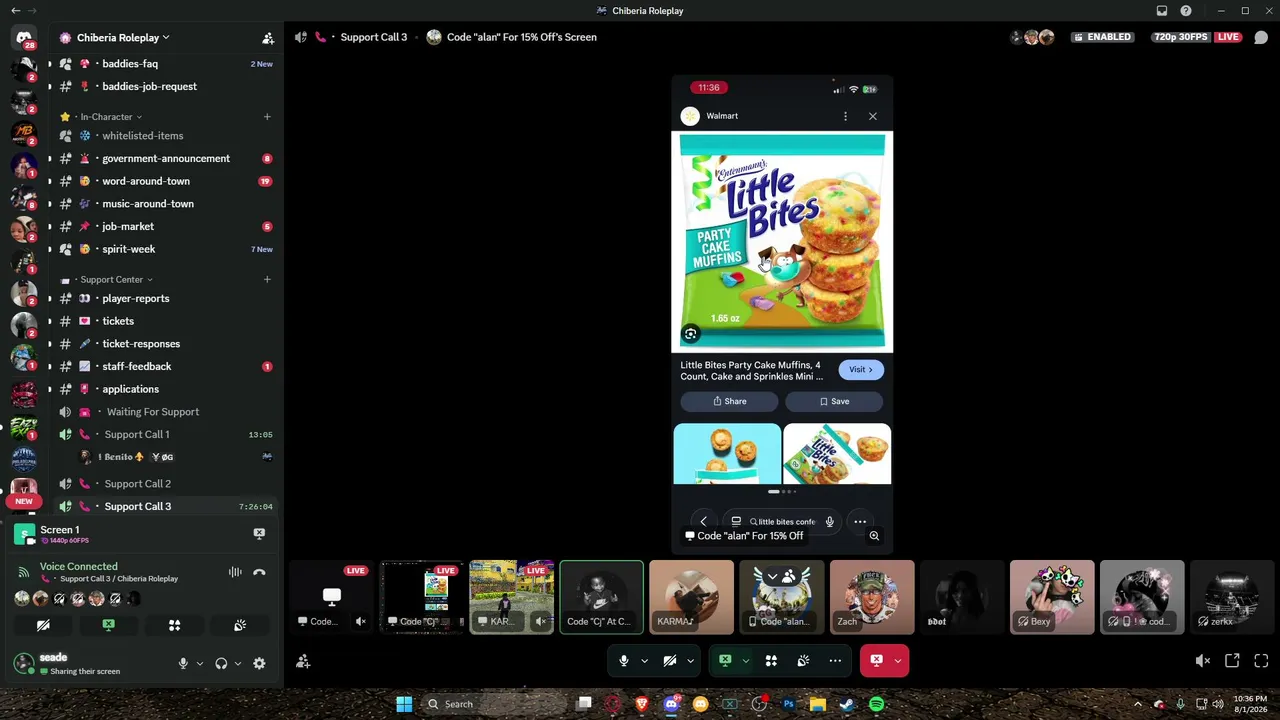
Task: Toggle microphone in the call control bar
Action: [x=624, y=661]
